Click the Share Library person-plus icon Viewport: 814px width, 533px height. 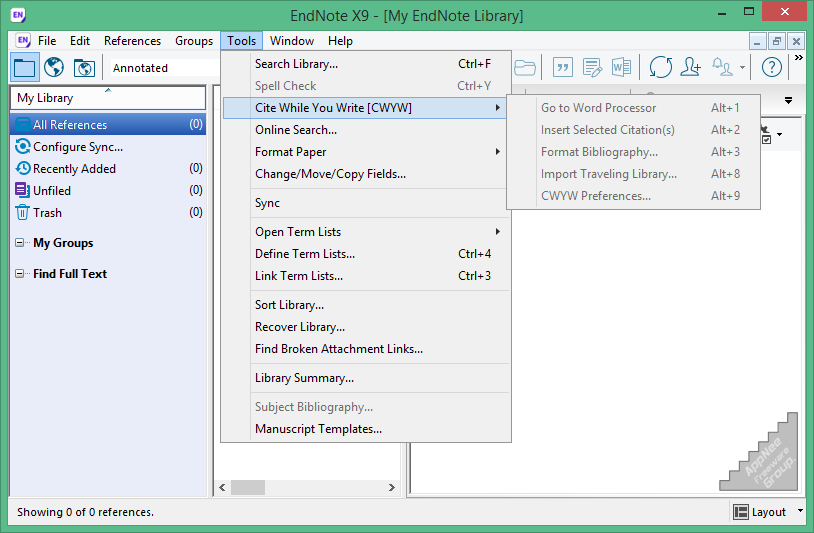pyautogui.click(x=690, y=67)
